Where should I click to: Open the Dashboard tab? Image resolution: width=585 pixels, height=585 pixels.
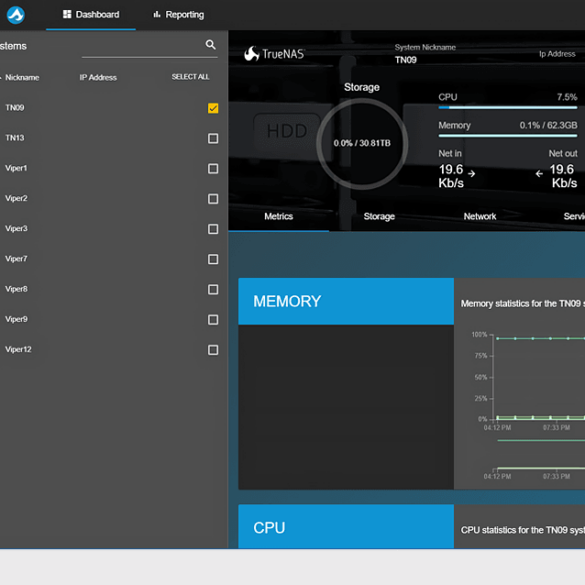click(x=91, y=15)
